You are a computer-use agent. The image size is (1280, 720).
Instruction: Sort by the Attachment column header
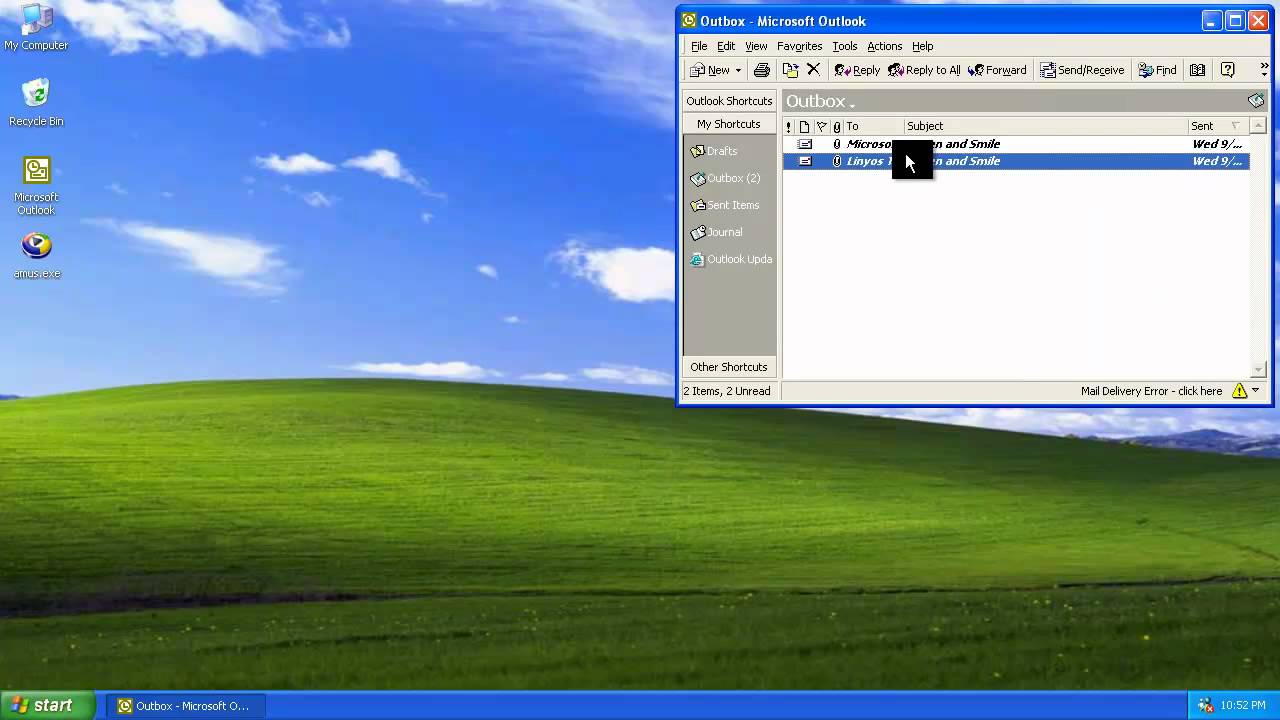pos(837,126)
